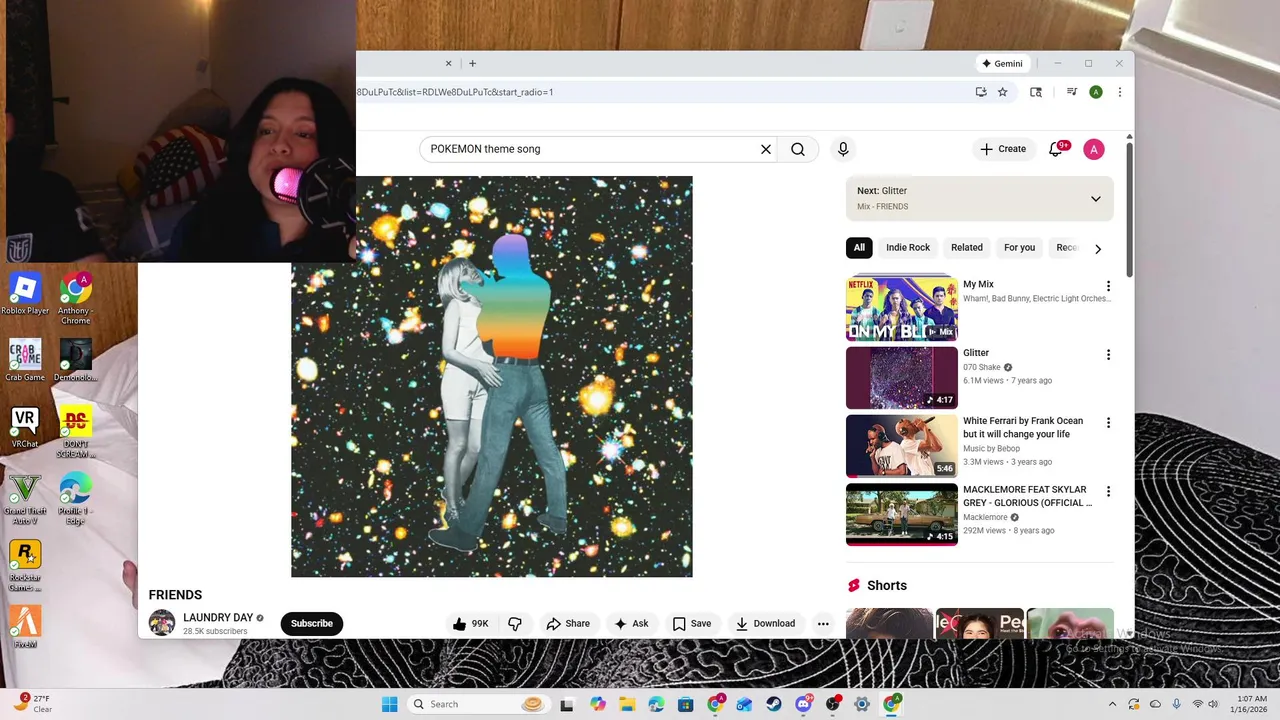Viewport: 1280px width, 720px height.
Task: Open Chrome media controls icon
Action: click(x=1072, y=92)
